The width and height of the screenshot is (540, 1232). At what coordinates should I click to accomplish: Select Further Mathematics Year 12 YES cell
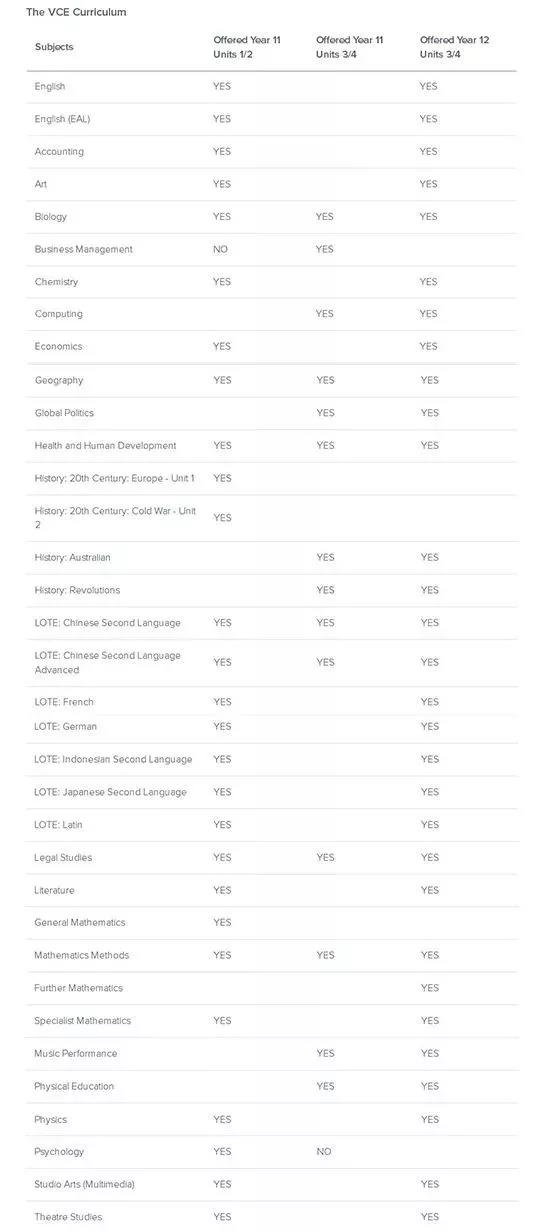tap(429, 988)
